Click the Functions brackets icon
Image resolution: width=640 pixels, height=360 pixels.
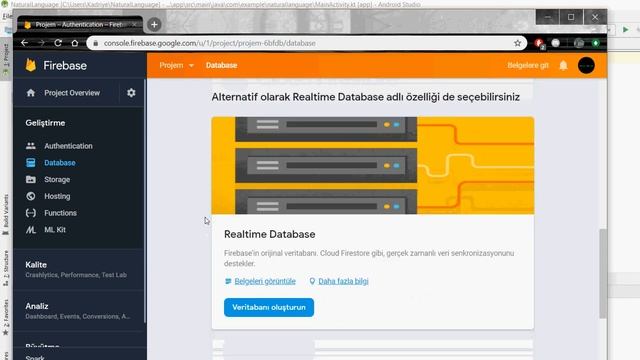[31, 213]
